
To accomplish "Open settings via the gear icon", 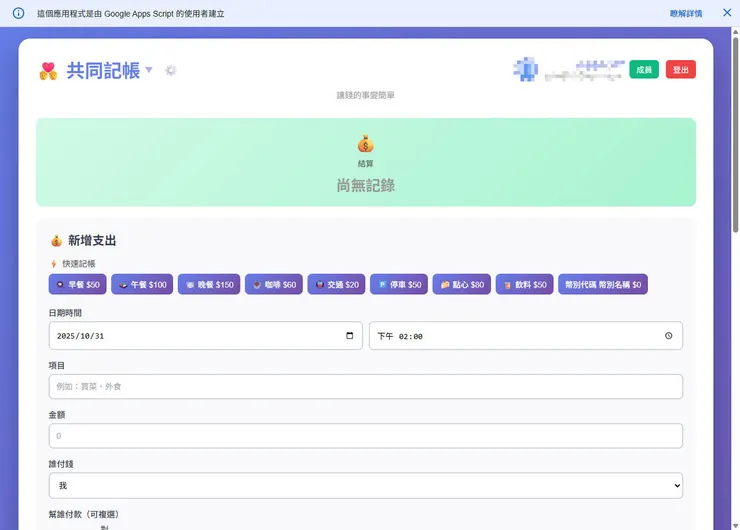I will [170, 70].
